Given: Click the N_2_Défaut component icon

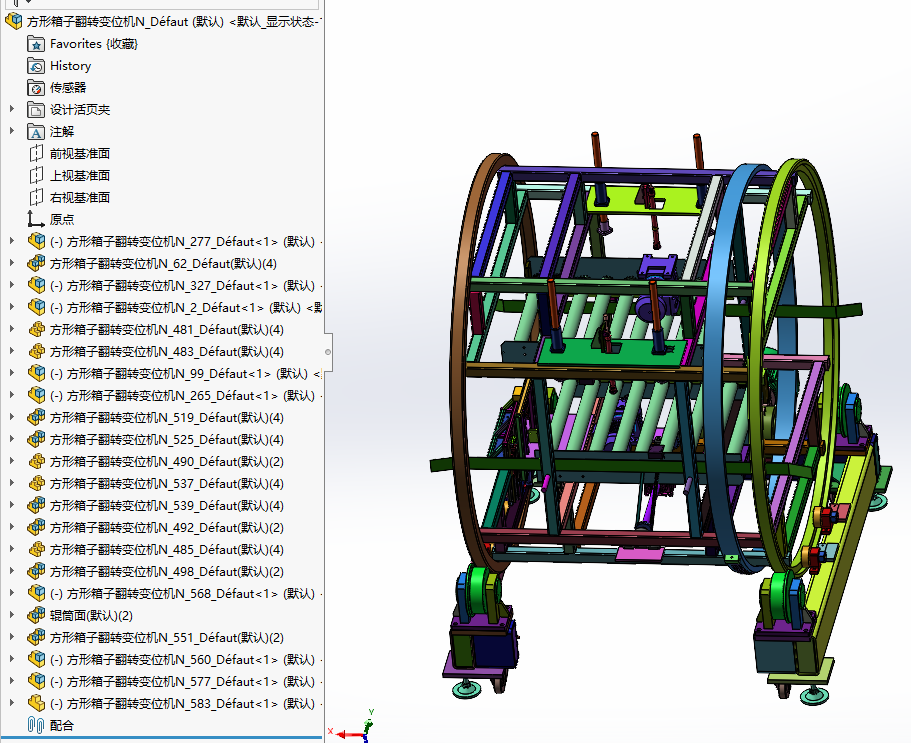Looking at the screenshot, I should click(36, 307).
